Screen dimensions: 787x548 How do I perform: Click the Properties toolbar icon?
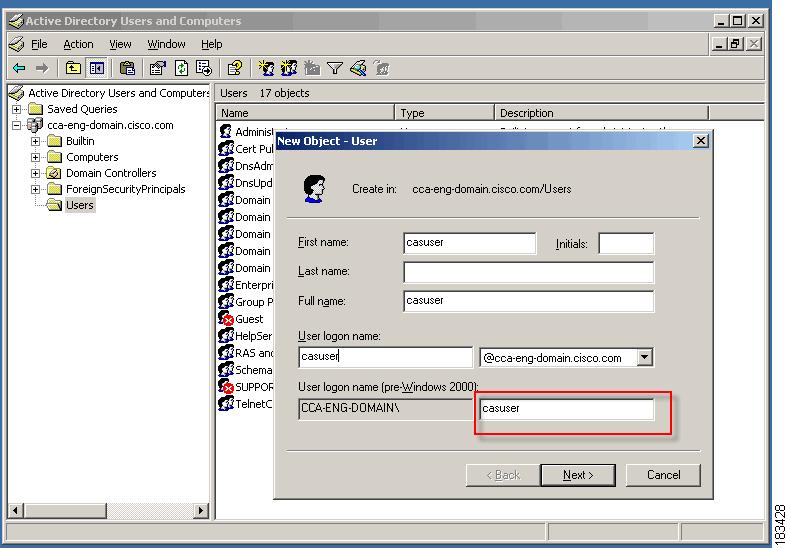tap(157, 68)
